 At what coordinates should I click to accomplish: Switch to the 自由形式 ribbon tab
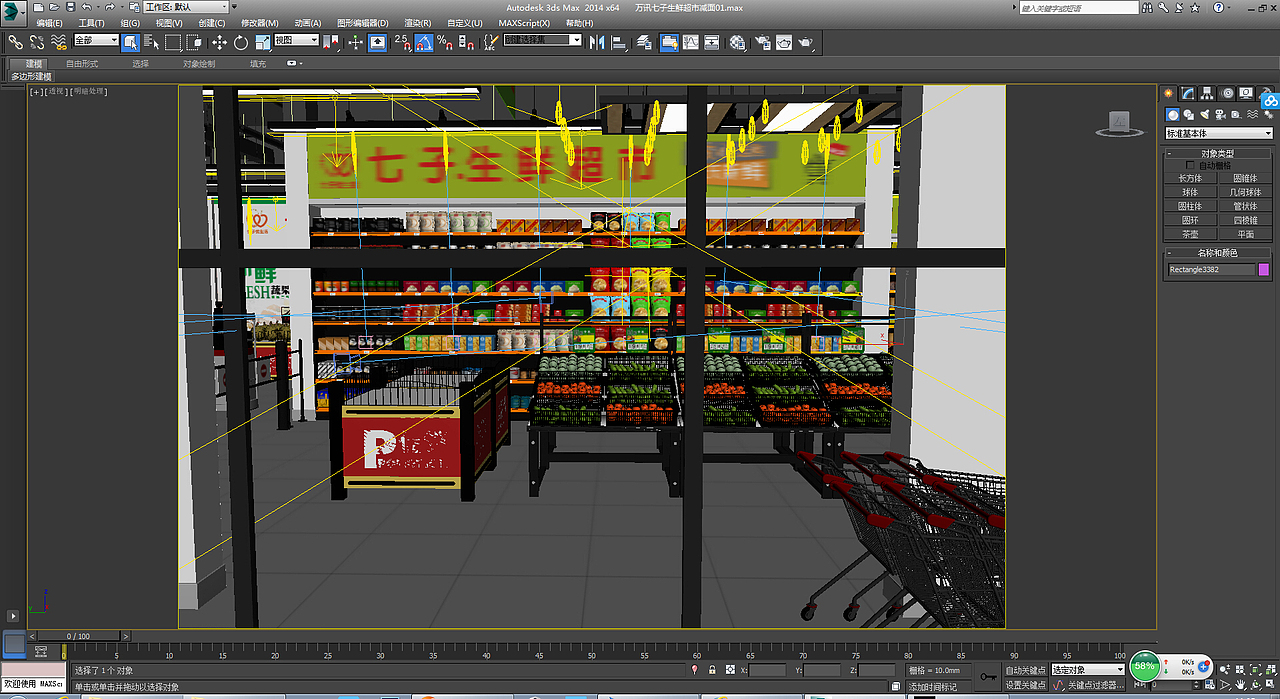82,64
